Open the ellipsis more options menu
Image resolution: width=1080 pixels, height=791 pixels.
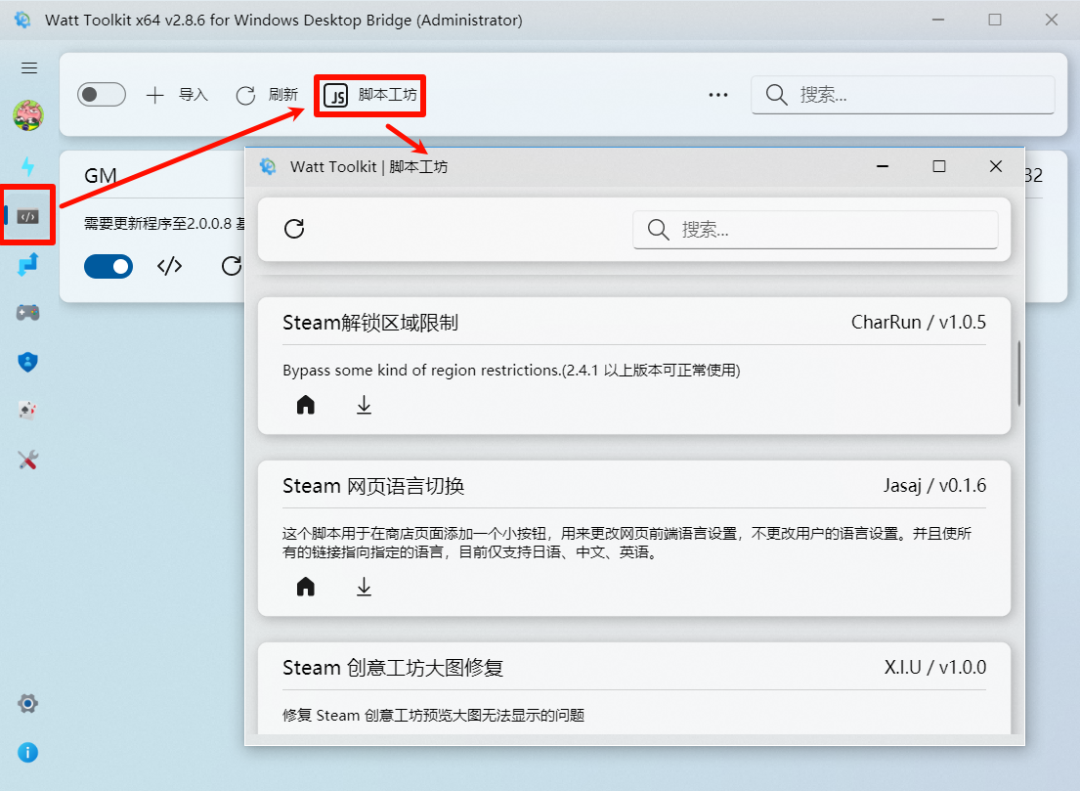pyautogui.click(x=718, y=94)
